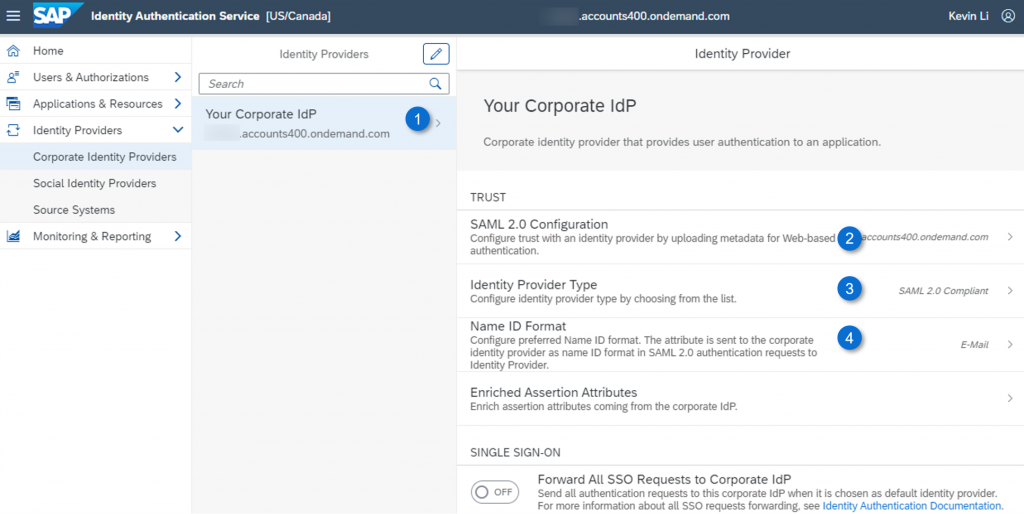
Task: Select Social Identity Providers
Action: point(95,184)
